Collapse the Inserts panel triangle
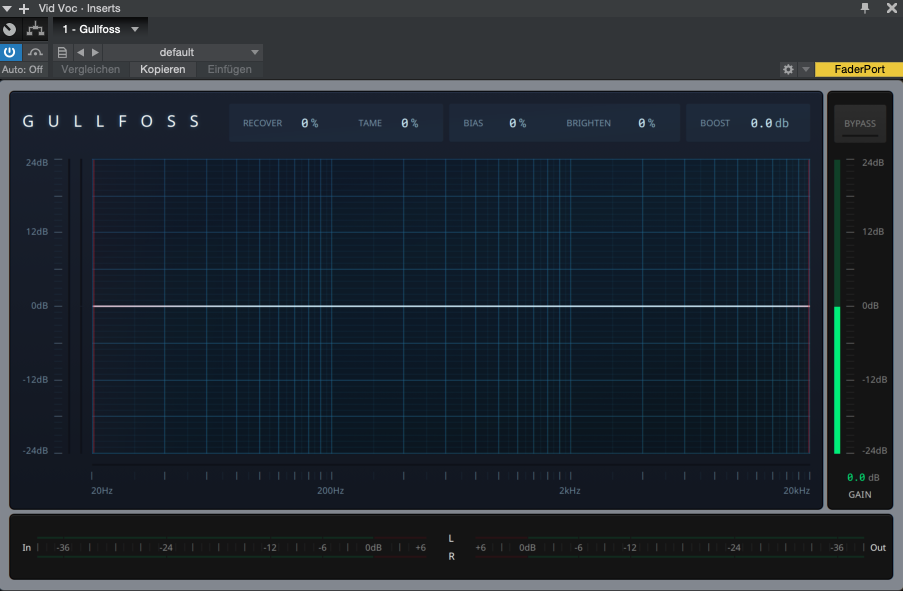Screen dimensions: 903x591 click(7, 9)
